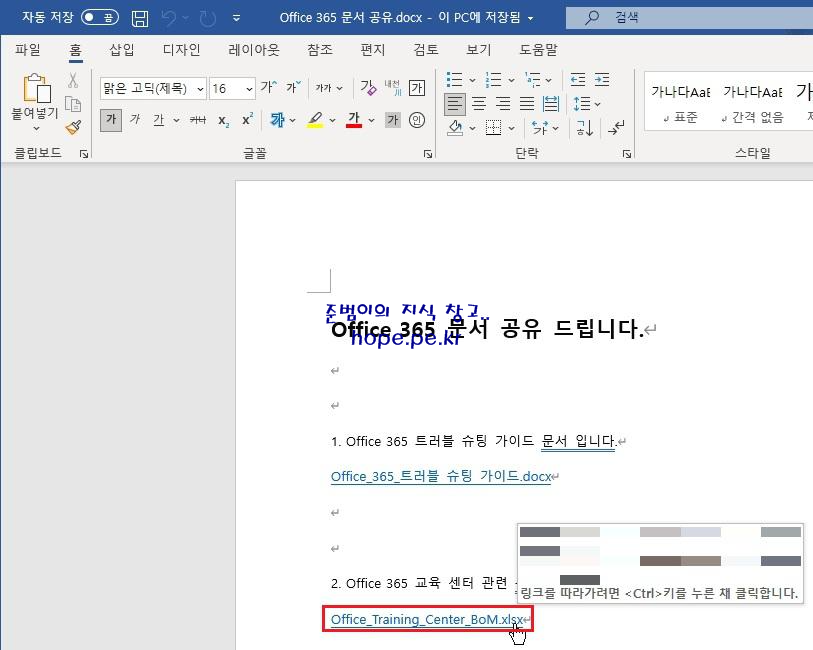Click the Save disk icon

[139, 18]
